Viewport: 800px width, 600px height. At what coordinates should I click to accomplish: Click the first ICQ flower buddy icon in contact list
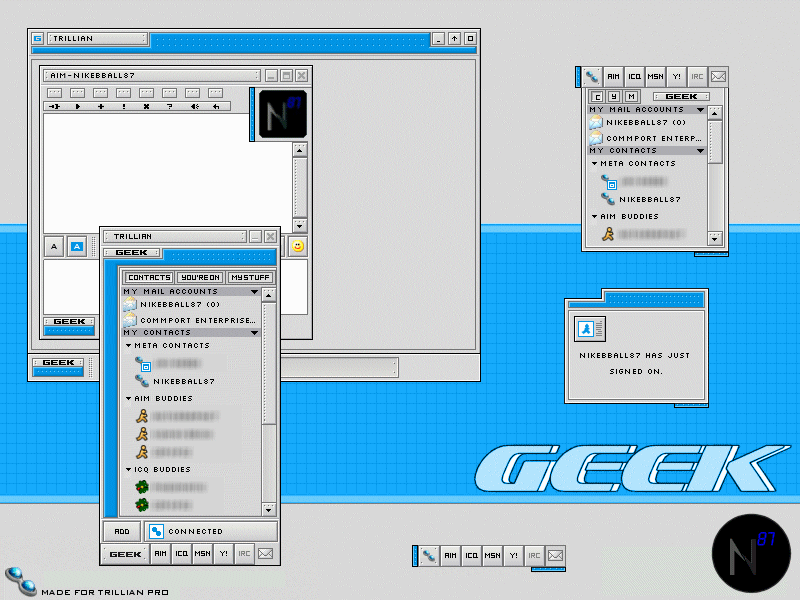[142, 487]
